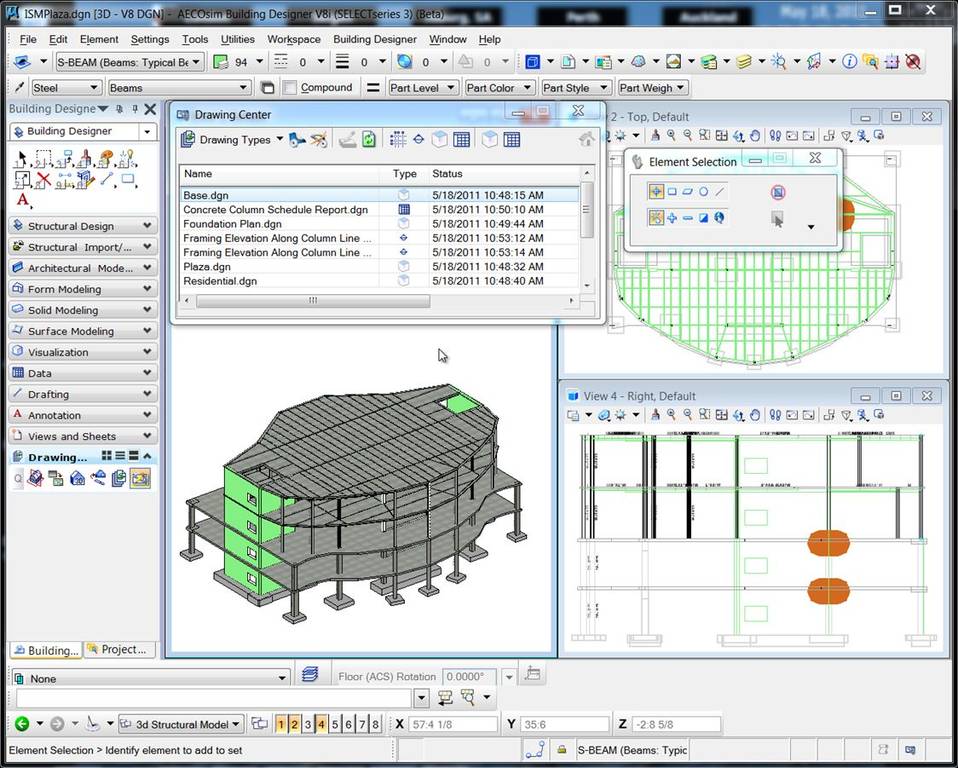Click the green Back arrow button

click(22, 724)
